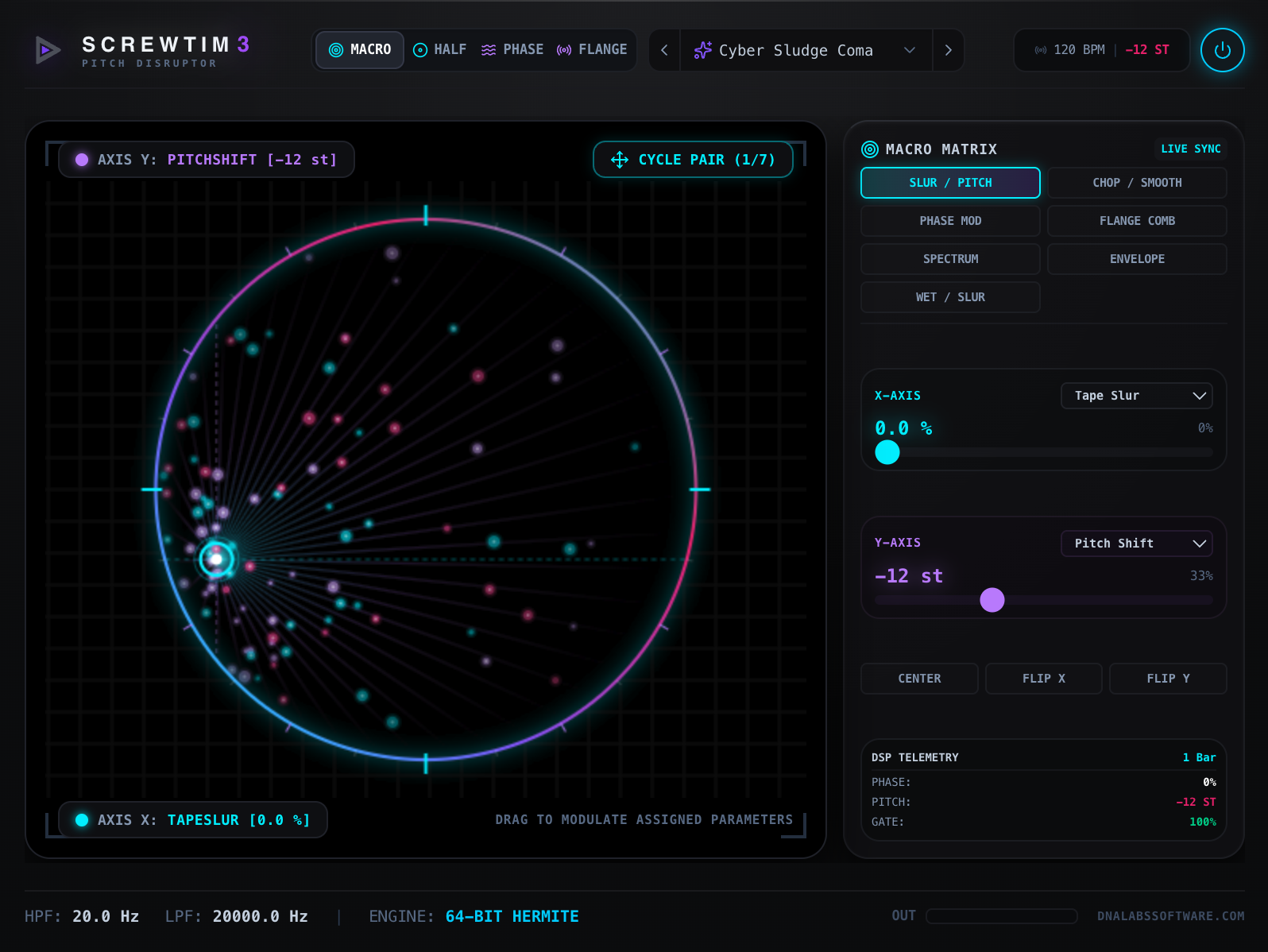
Task: Open the X-Axis Tape Slur dropdown
Action: [x=1137, y=396]
